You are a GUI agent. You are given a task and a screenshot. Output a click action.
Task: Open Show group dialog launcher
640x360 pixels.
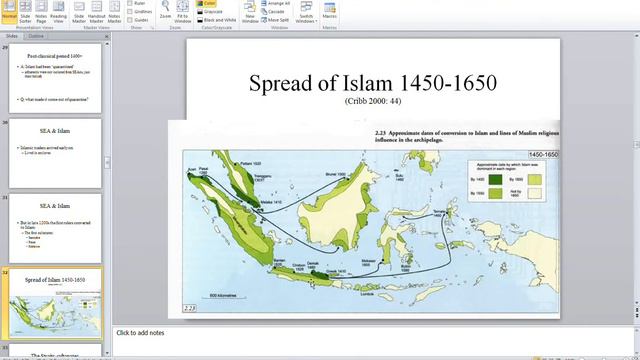click(x=152, y=28)
